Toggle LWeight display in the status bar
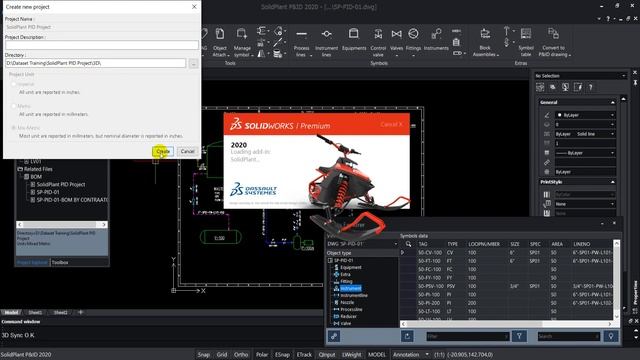Viewport: 640px width, 360px height. (x=352, y=355)
